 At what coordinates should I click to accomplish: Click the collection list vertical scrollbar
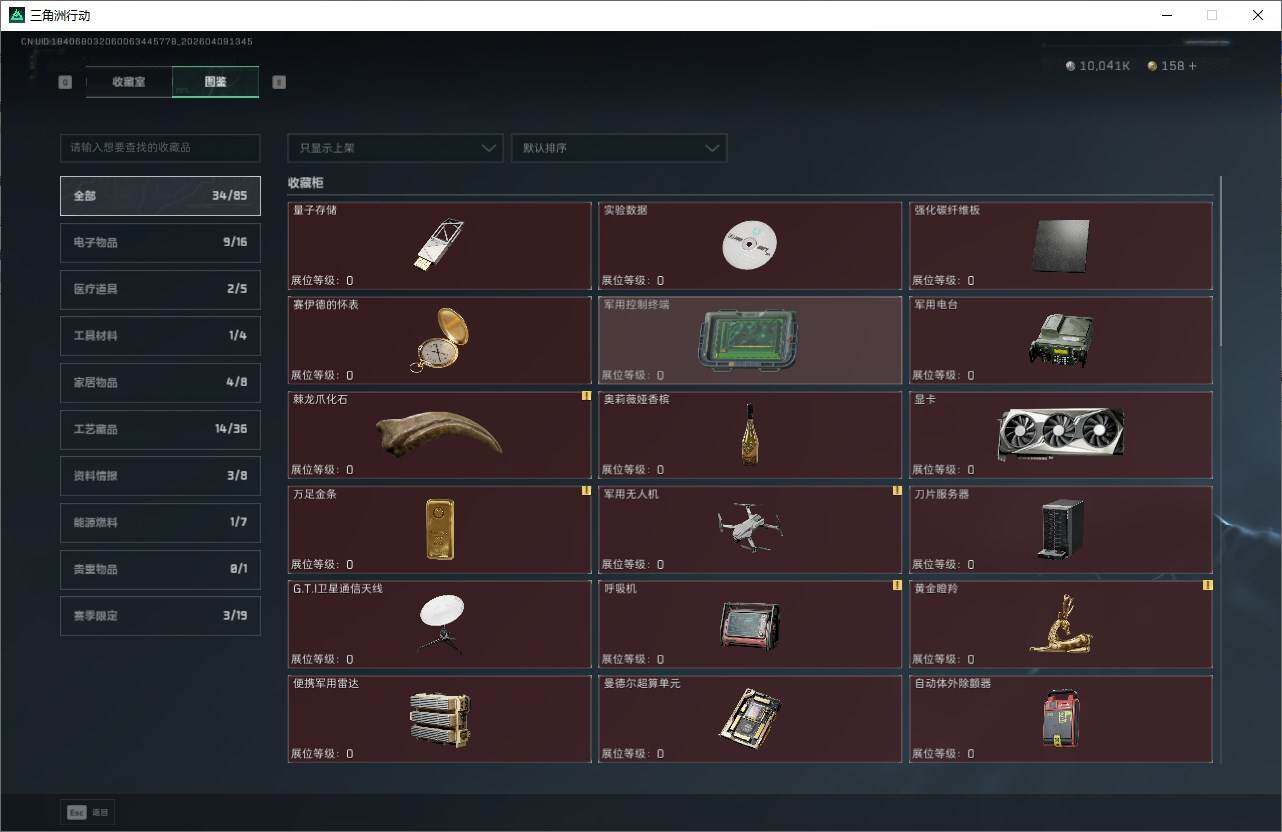point(1221,262)
